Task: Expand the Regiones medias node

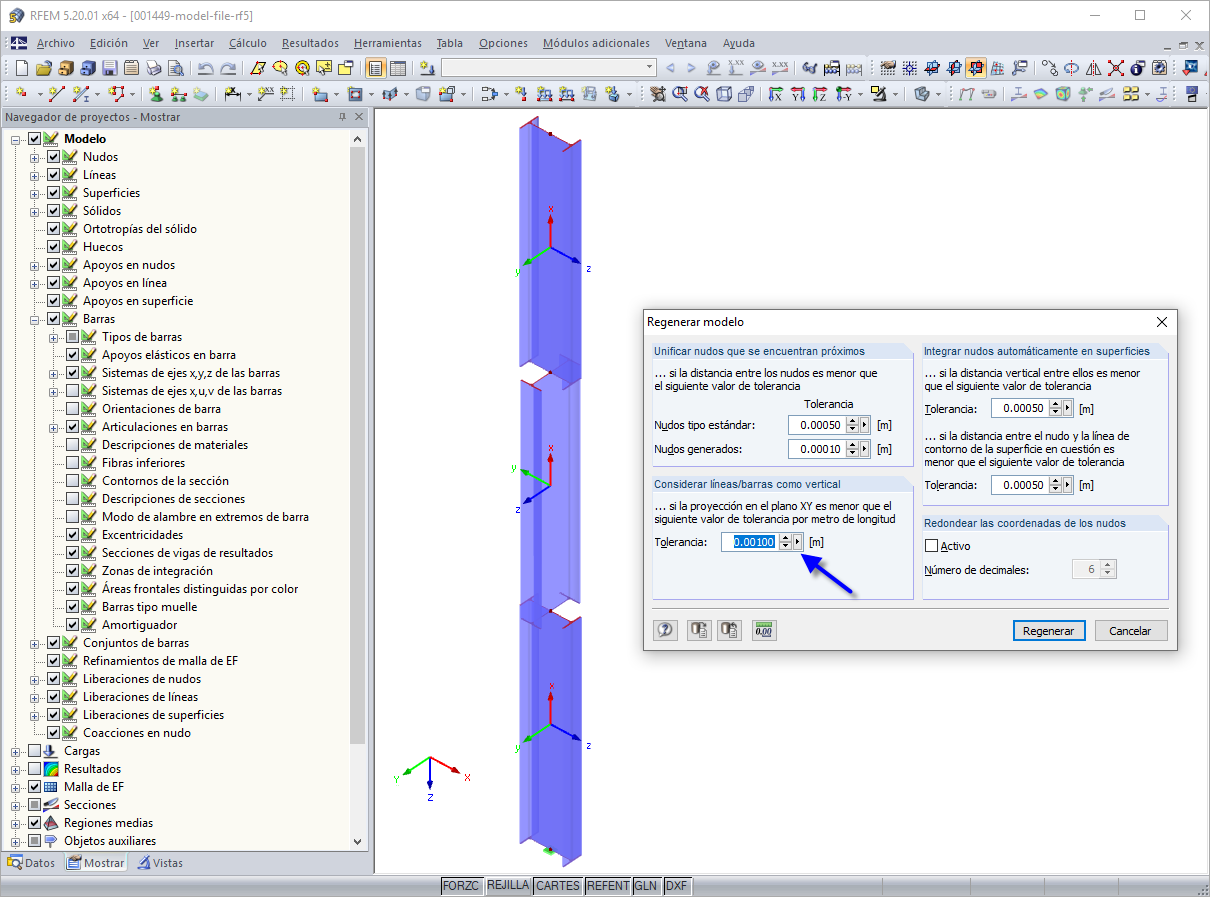Action: [x=16, y=823]
